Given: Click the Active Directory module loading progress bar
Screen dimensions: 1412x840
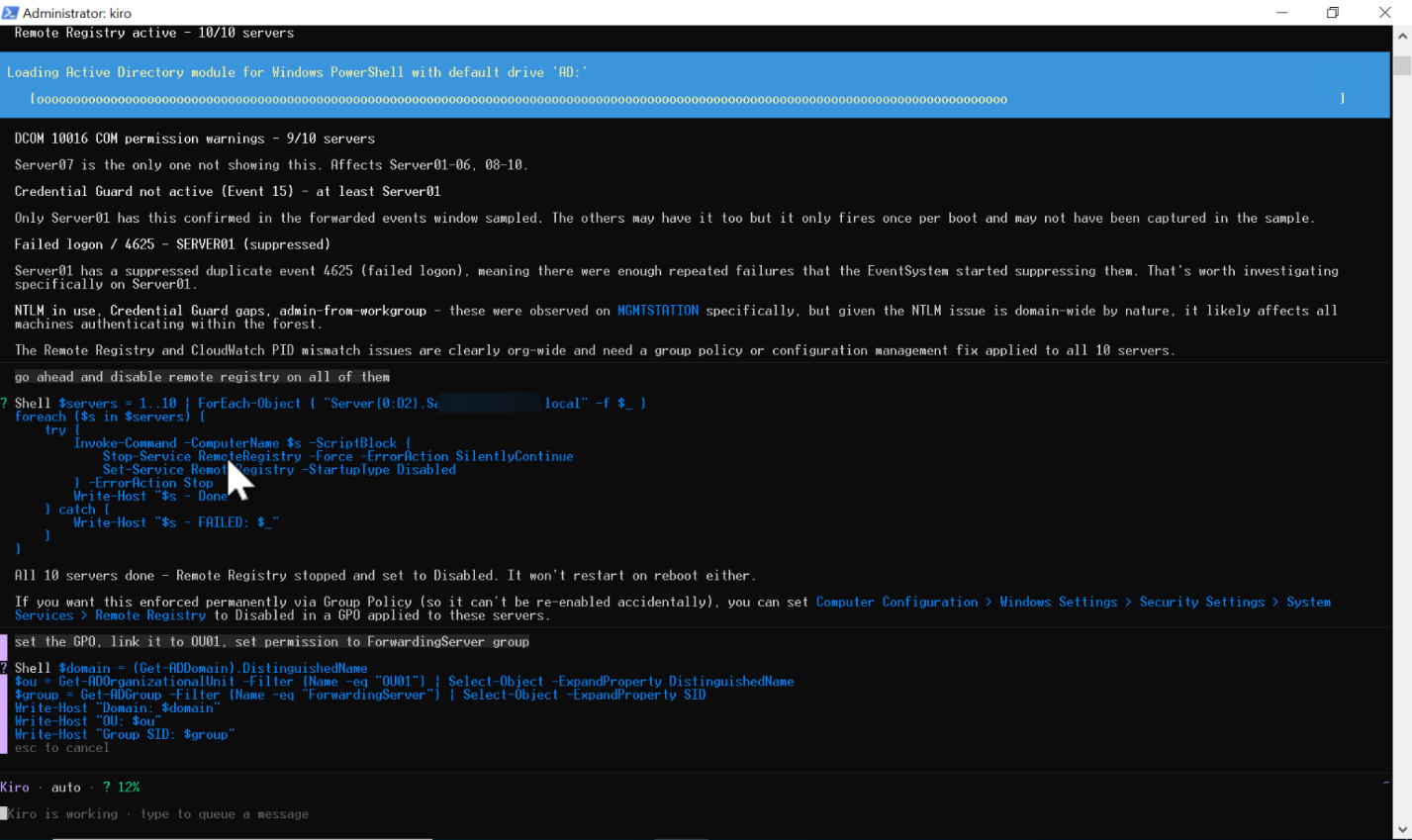Looking at the screenshot, I should click(687, 99).
